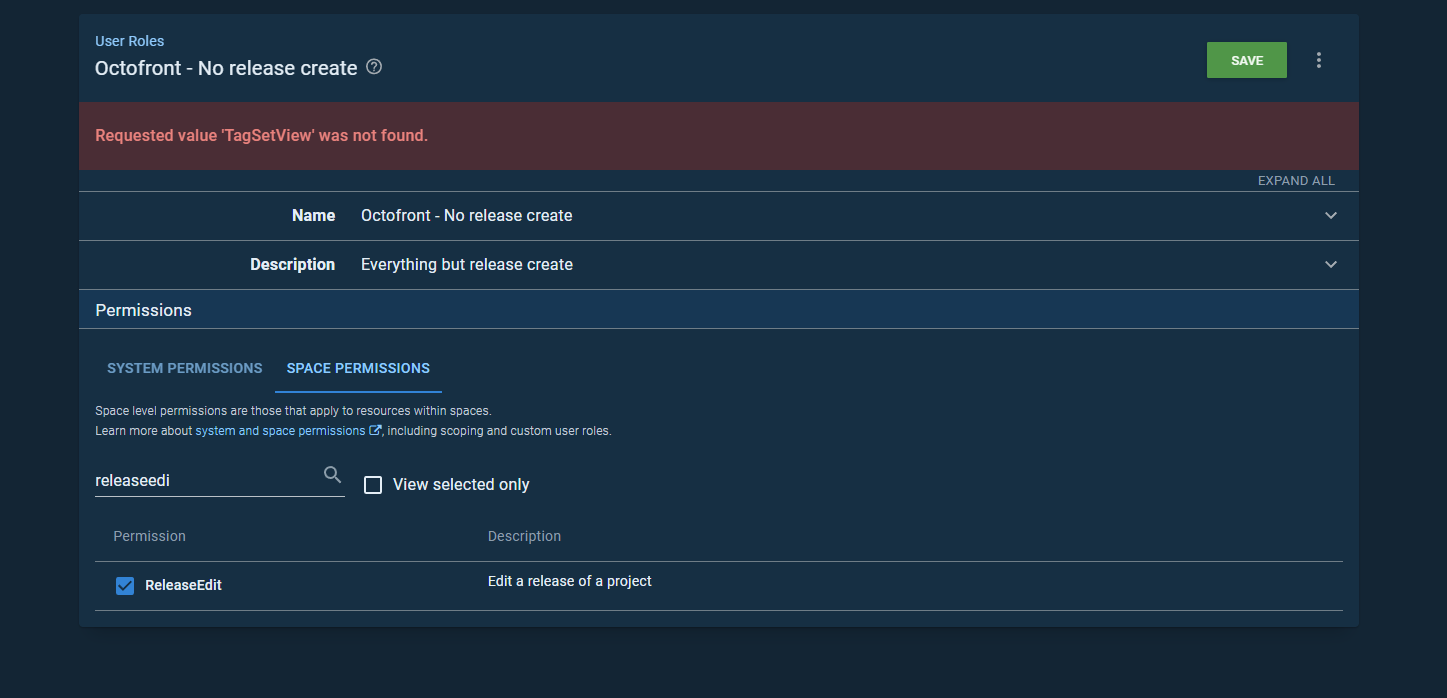This screenshot has width=1447, height=698.
Task: Collapse the Permissions section header
Action: coord(143,310)
